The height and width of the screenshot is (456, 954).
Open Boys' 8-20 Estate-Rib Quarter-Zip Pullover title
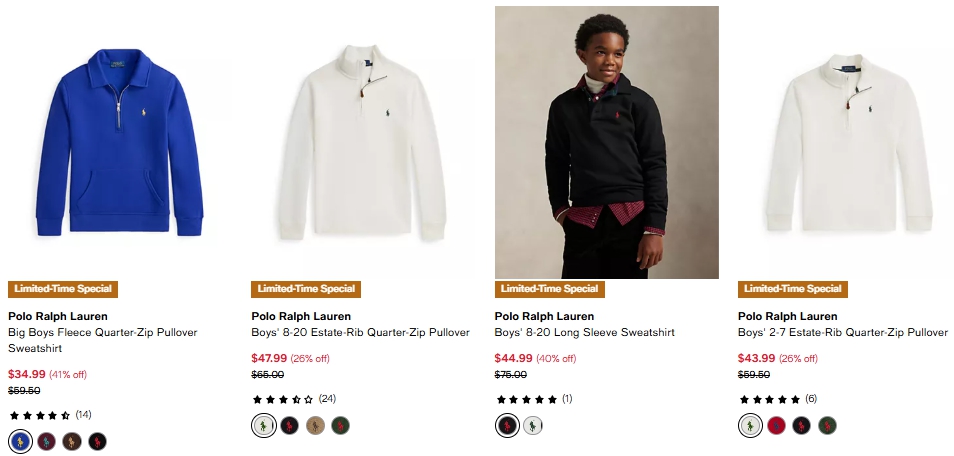pos(360,332)
